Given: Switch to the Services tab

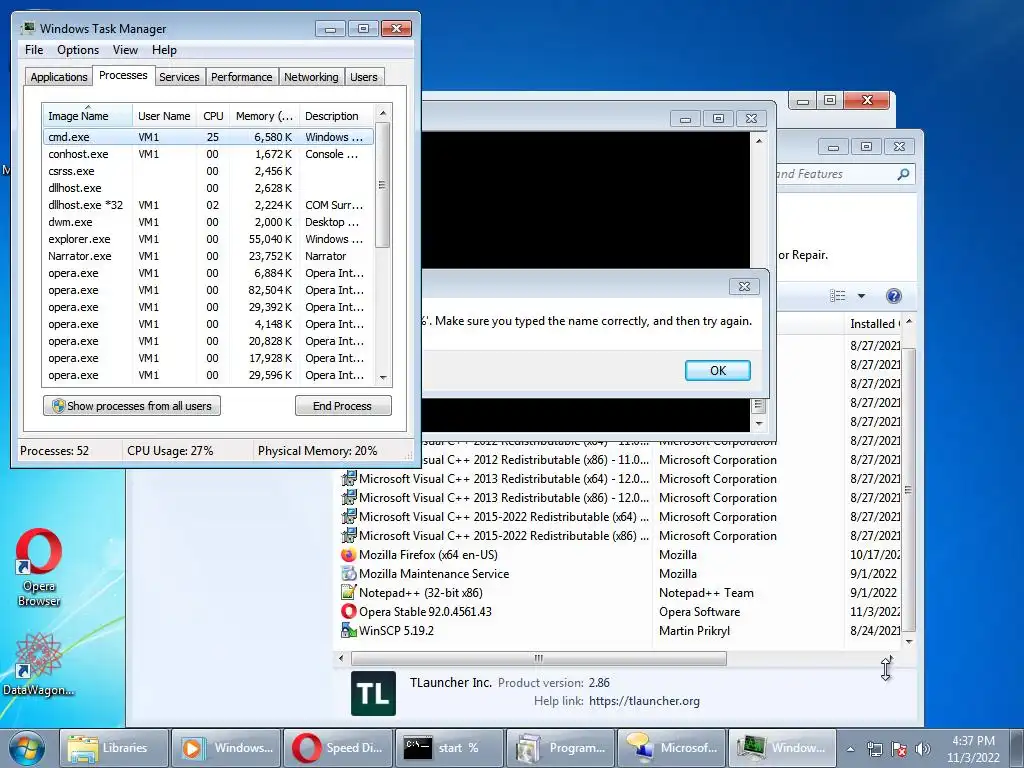Looking at the screenshot, I should pos(179,77).
